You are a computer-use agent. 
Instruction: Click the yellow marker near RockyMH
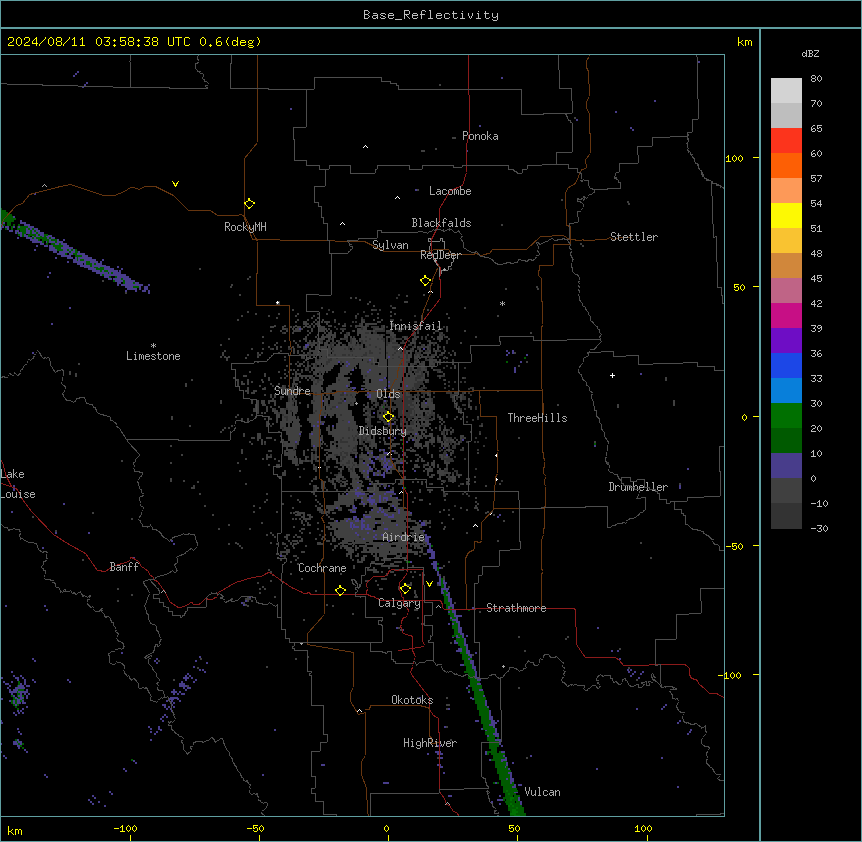pyautogui.click(x=249, y=204)
